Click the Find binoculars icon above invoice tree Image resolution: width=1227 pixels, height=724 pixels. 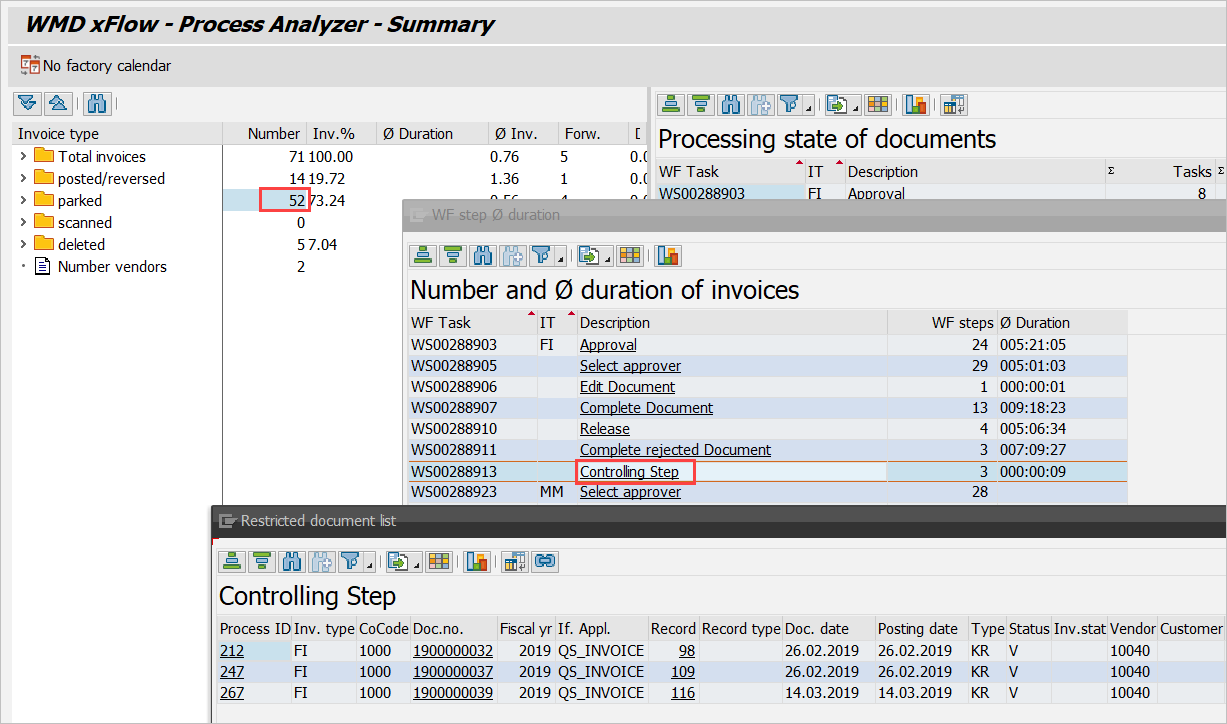click(97, 103)
